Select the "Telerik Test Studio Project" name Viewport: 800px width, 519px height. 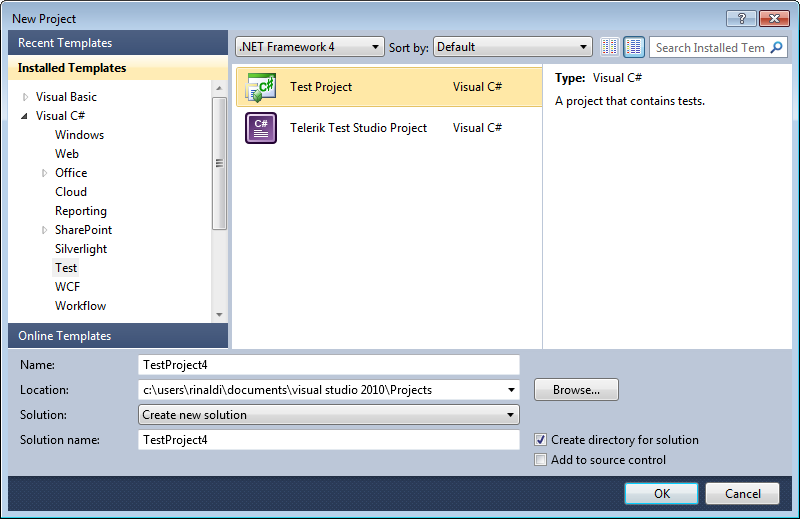358,128
